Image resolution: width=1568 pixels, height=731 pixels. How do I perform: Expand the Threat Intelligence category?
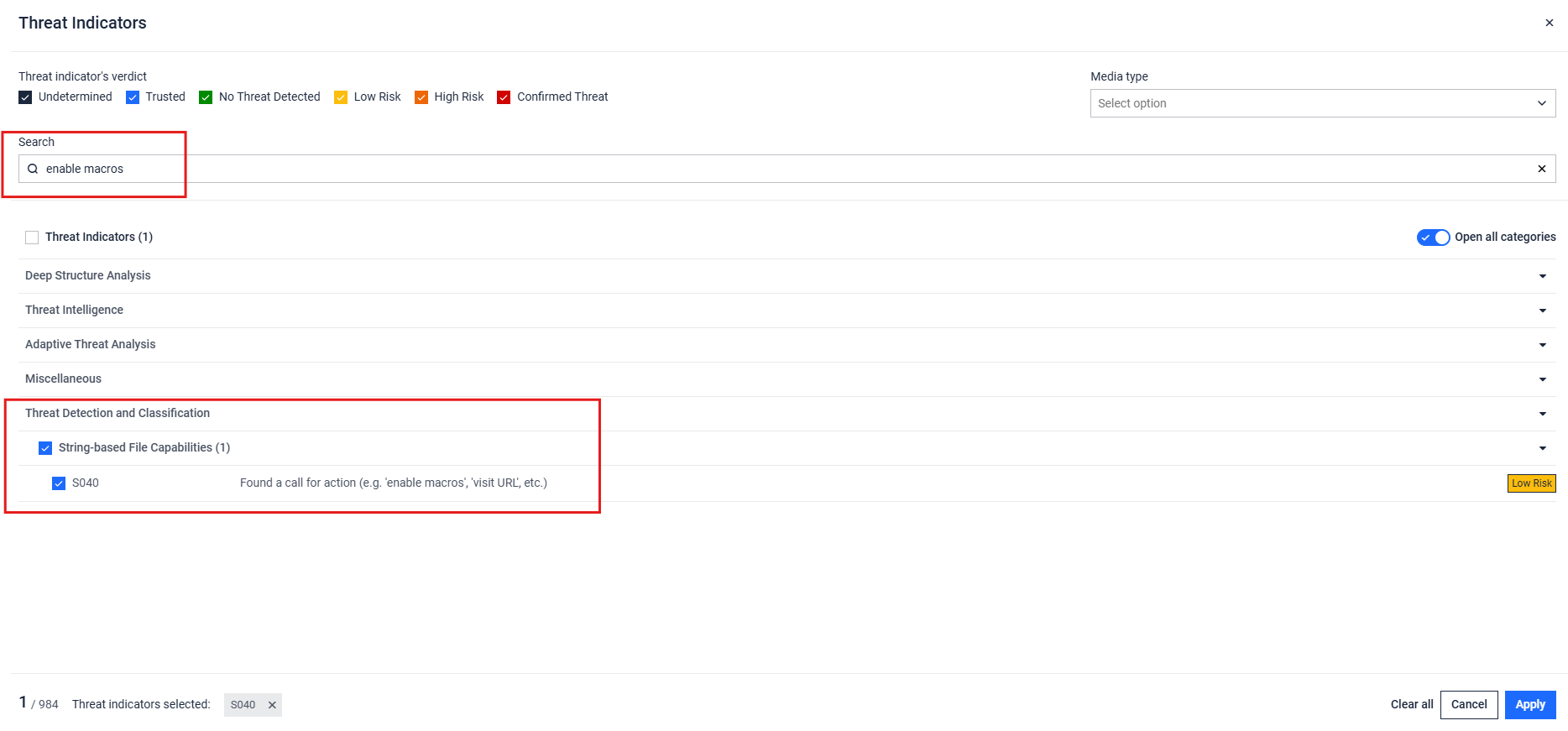pyautogui.click(x=1542, y=311)
